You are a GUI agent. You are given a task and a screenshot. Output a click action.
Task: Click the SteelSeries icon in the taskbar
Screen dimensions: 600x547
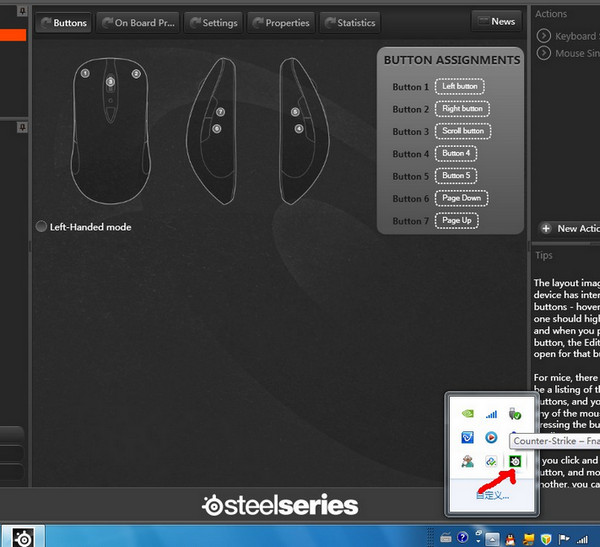click(22, 538)
